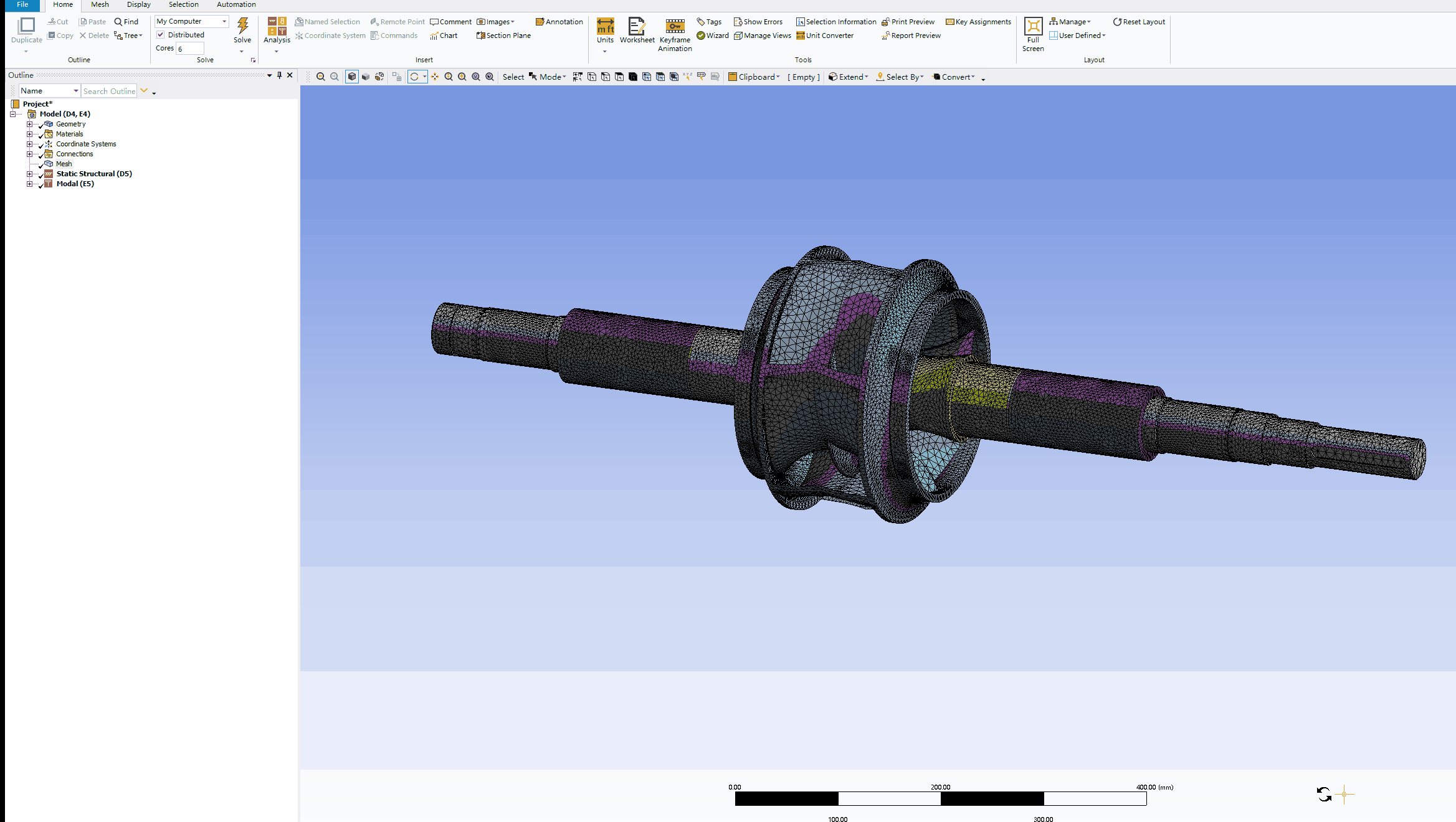
Task: Click the Reset Layout button
Action: [x=1139, y=22]
